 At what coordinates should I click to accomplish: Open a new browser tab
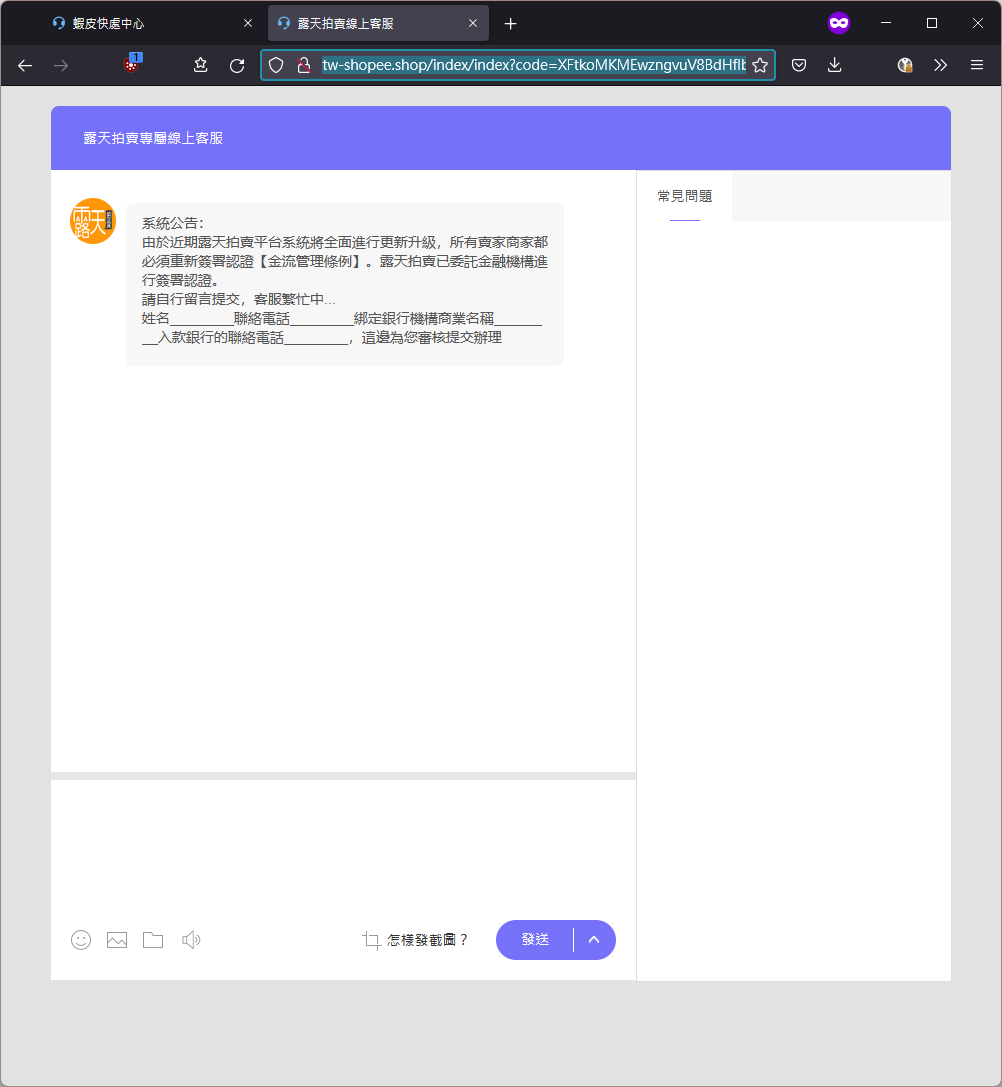point(510,24)
